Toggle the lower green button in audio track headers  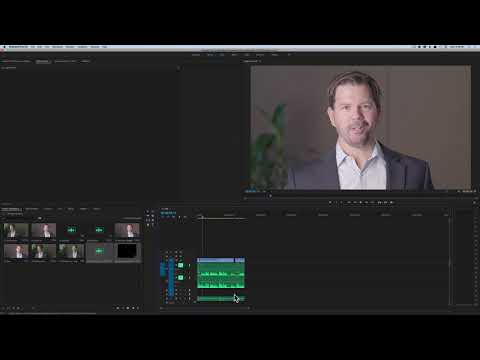click(180, 277)
